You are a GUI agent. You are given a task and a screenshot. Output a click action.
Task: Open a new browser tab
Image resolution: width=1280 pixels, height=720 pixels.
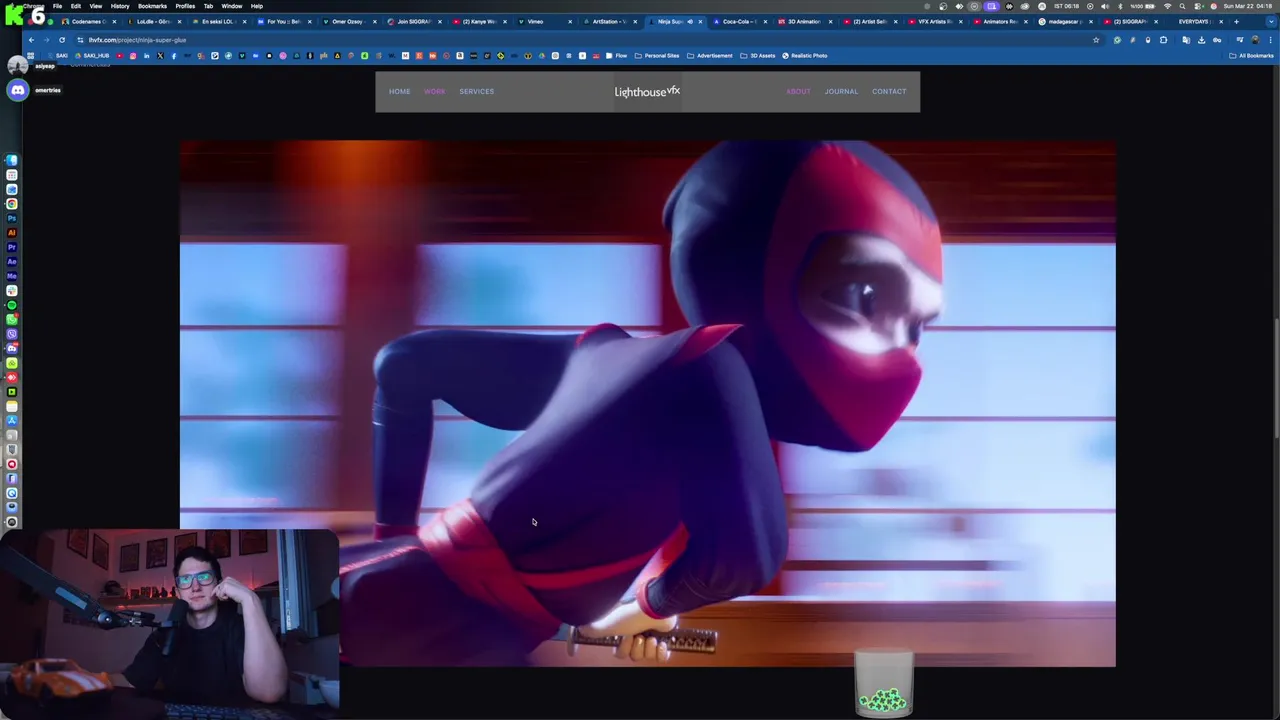pyautogui.click(x=1236, y=22)
